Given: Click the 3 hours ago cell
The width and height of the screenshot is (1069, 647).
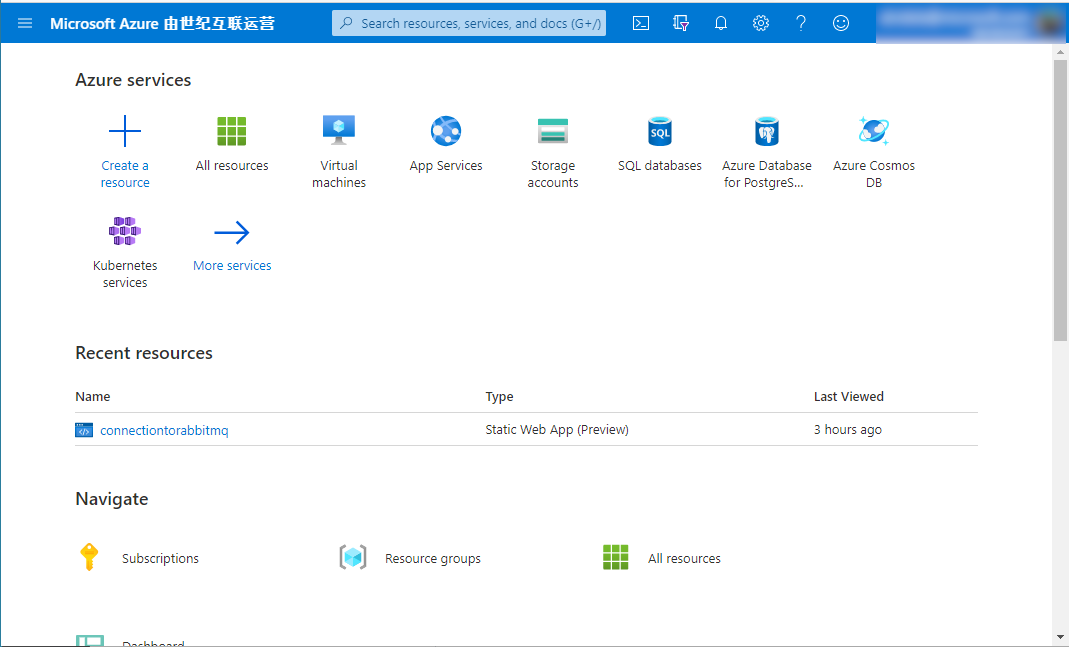Looking at the screenshot, I should click(x=847, y=430).
